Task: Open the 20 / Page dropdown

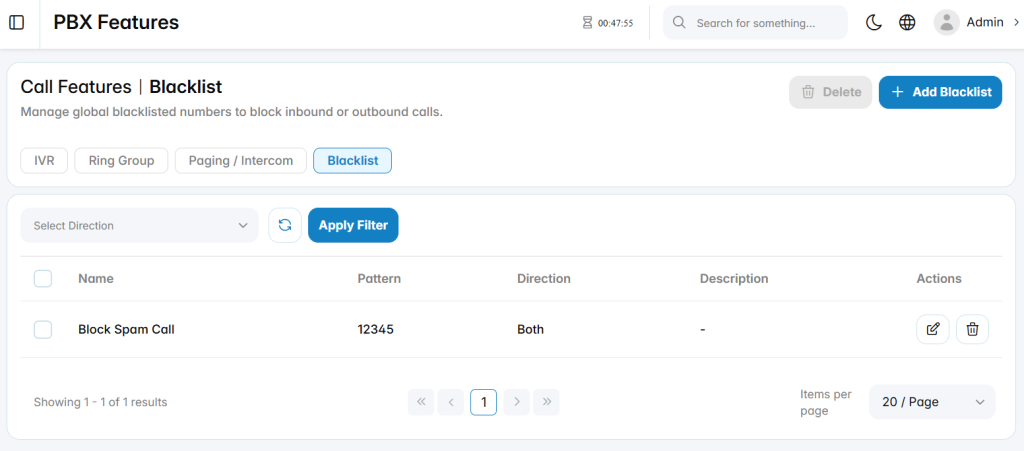Action: tap(932, 402)
